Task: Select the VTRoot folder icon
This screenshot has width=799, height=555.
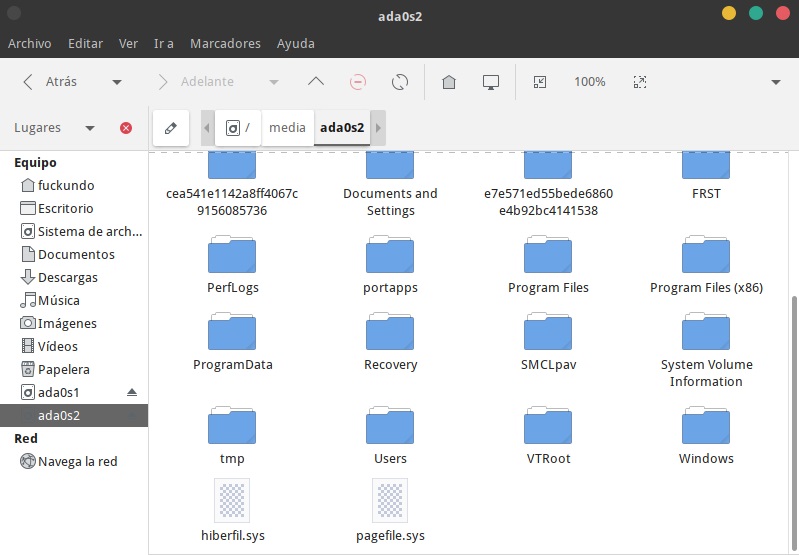Action: click(548, 426)
